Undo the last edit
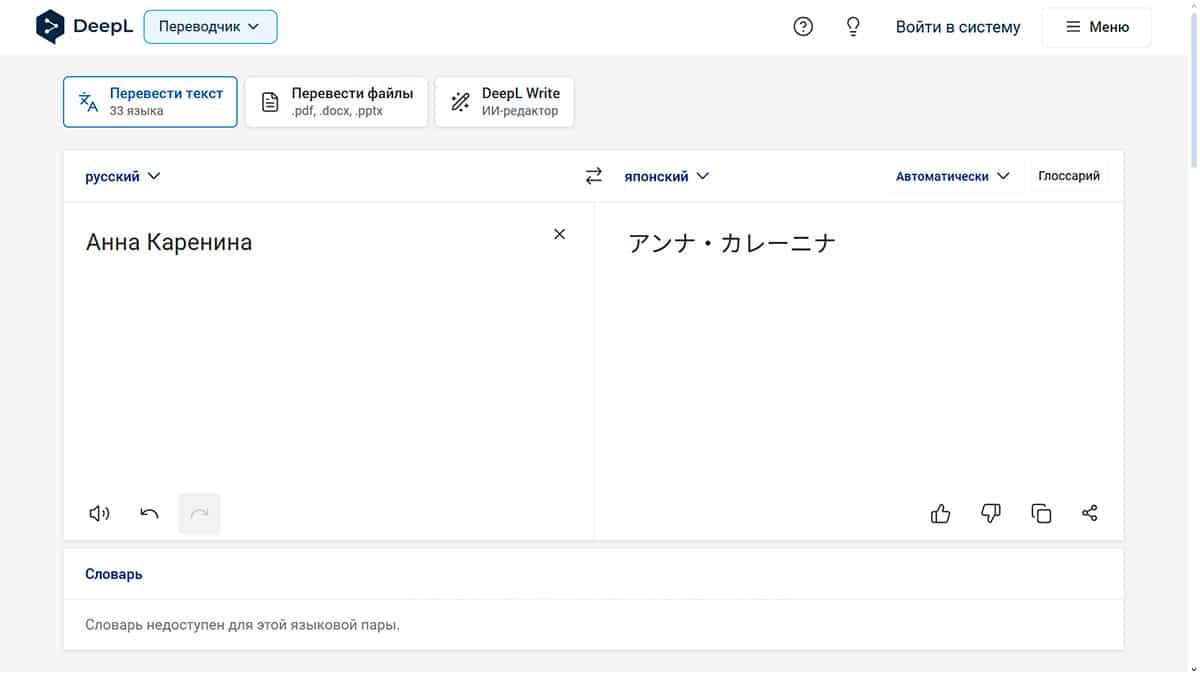Screen dimensions: 1200x676 149,514
